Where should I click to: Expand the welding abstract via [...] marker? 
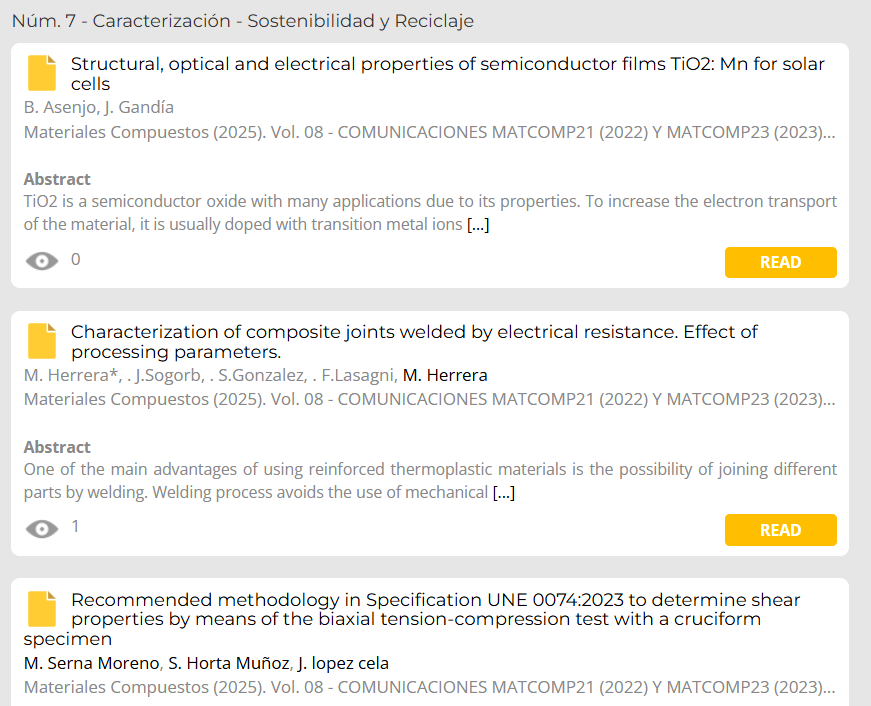[x=504, y=492]
